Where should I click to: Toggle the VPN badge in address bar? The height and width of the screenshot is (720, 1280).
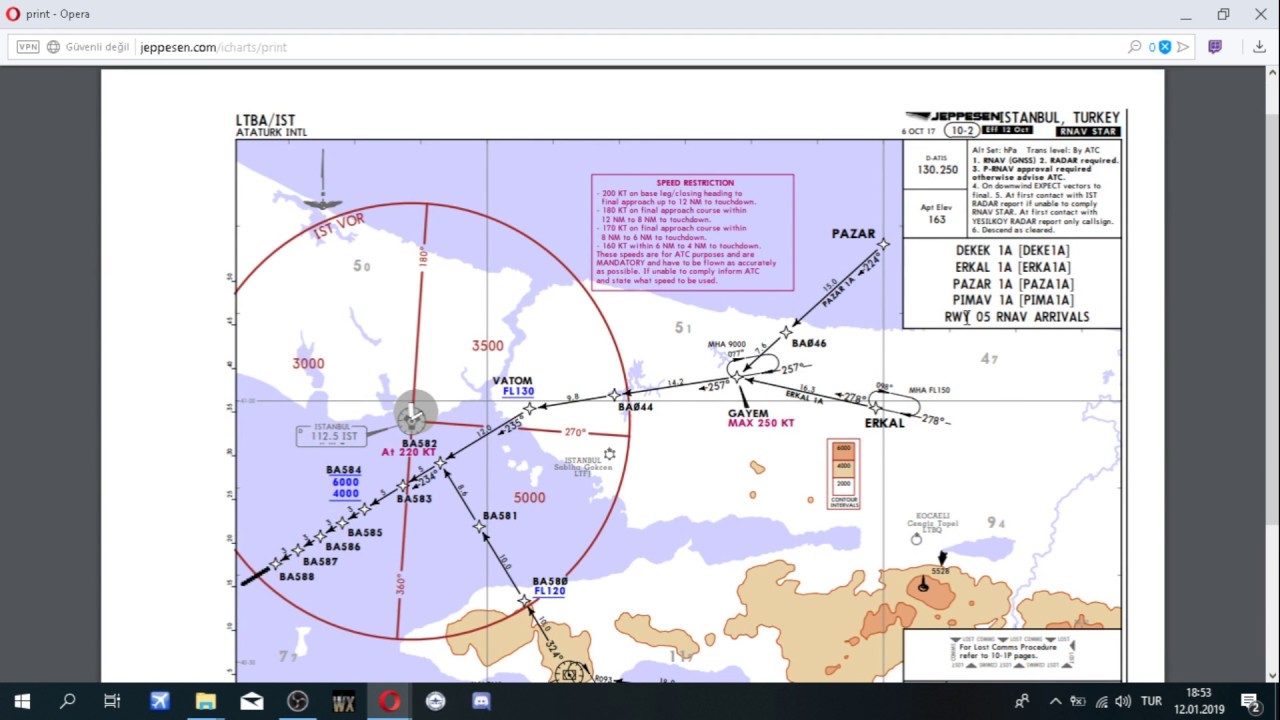point(28,47)
